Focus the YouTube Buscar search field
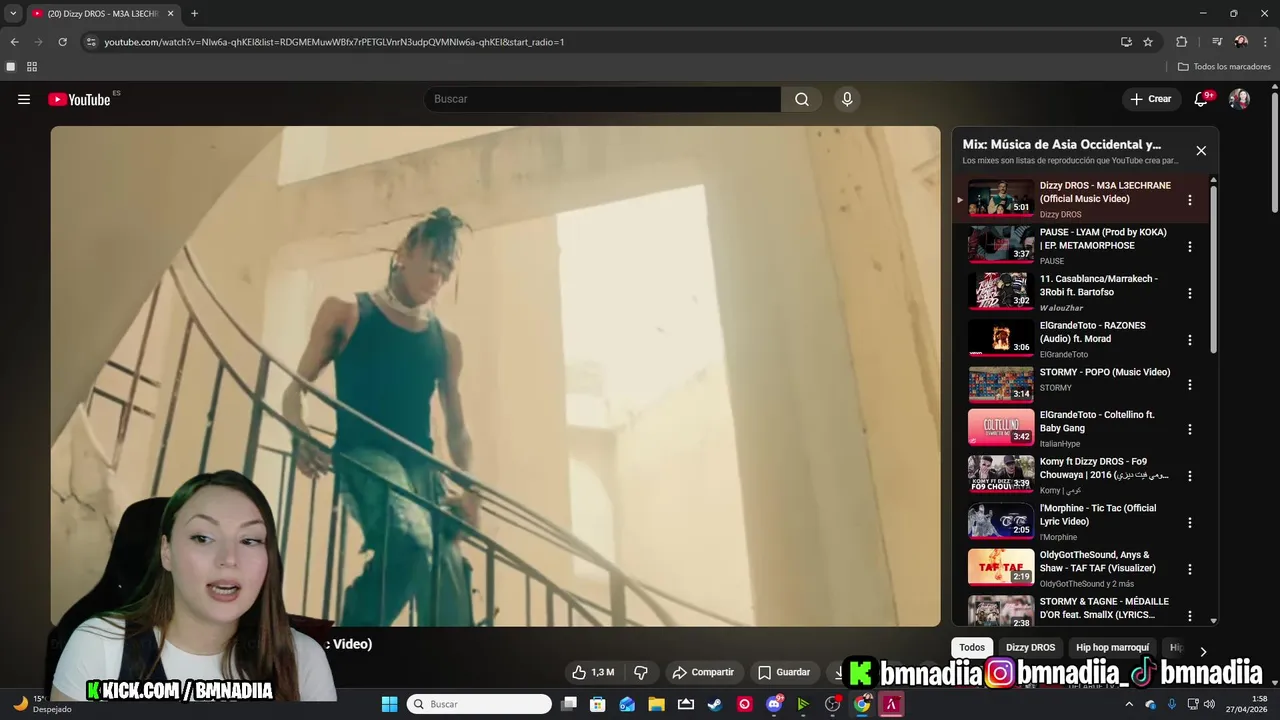The image size is (1280, 720). (x=603, y=99)
